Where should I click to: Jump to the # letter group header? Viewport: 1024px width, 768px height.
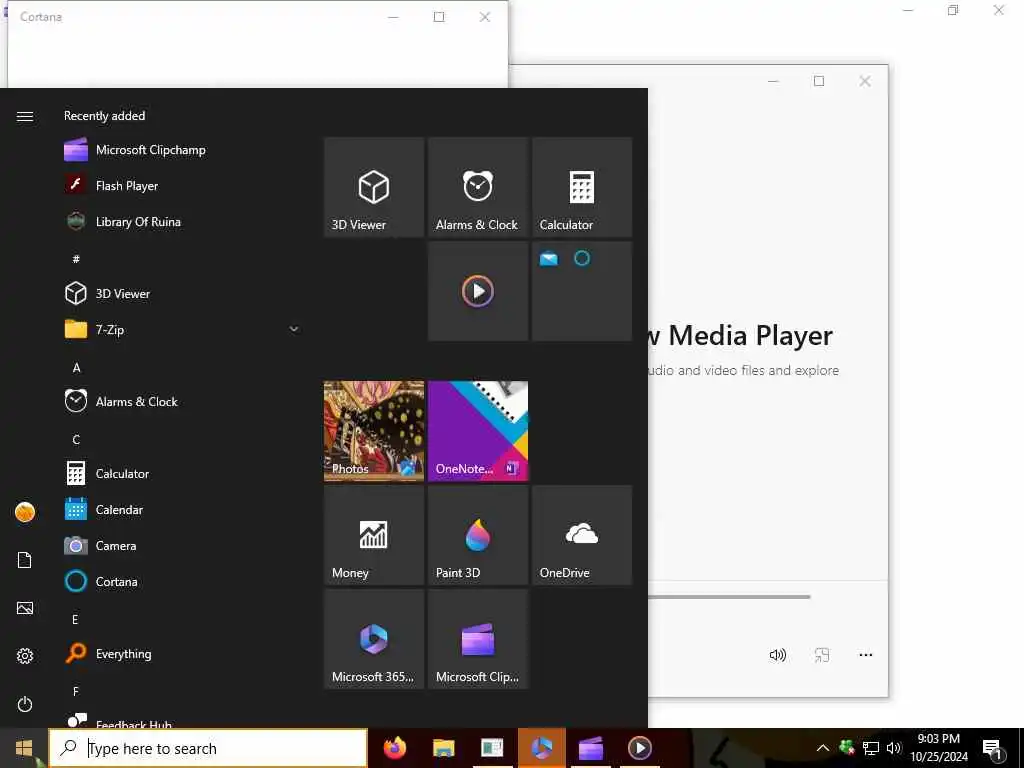76,259
